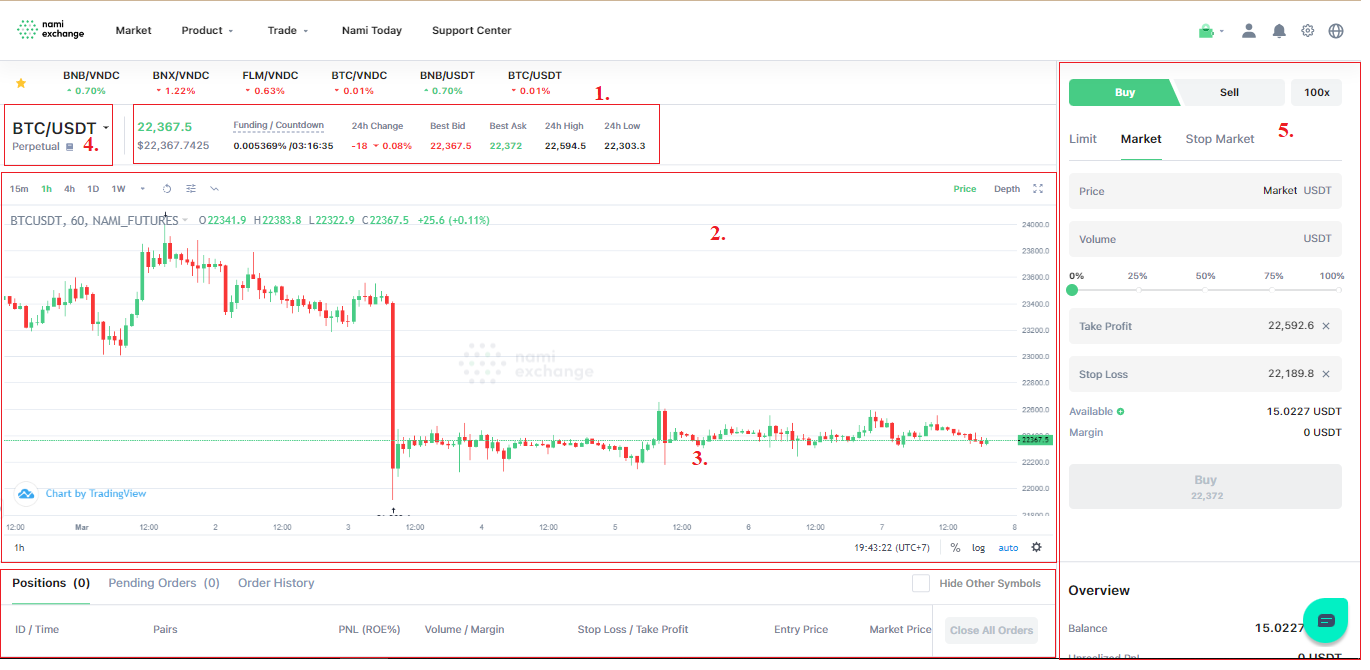Image resolution: width=1370 pixels, height=670 pixels.
Task: Open the Pending Orders tab
Action: pos(164,583)
